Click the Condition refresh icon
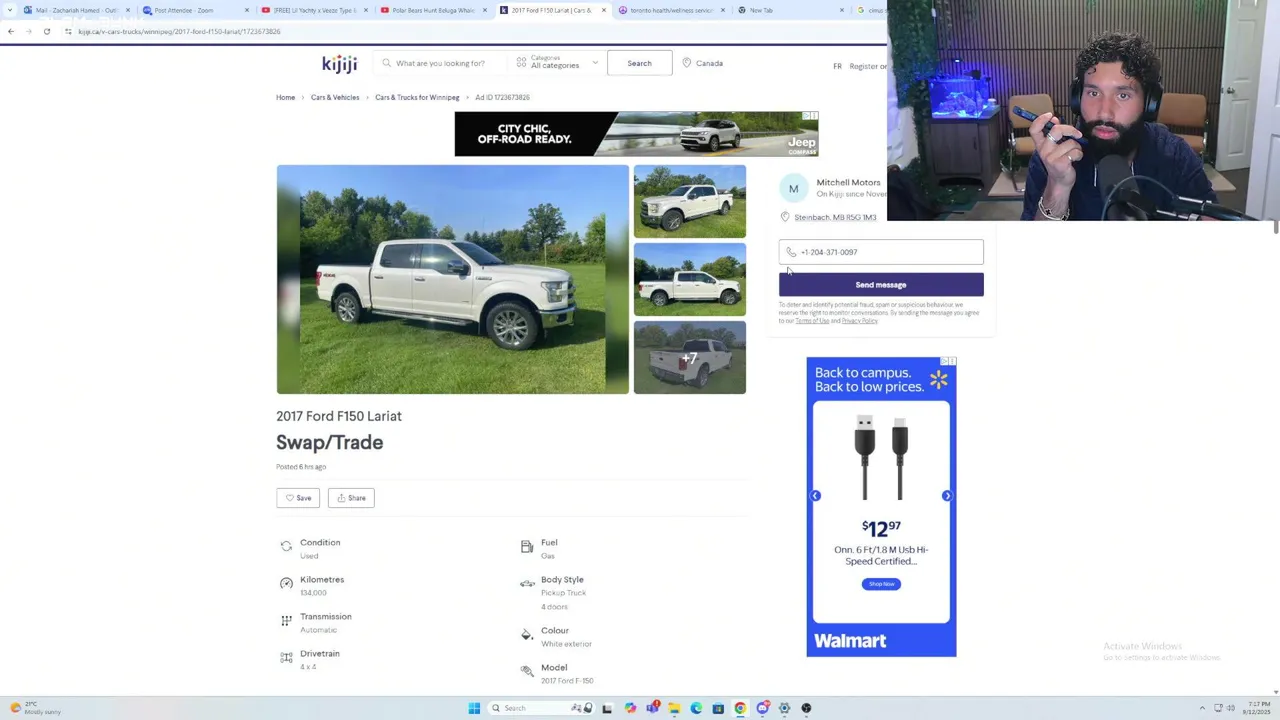 [x=286, y=546]
